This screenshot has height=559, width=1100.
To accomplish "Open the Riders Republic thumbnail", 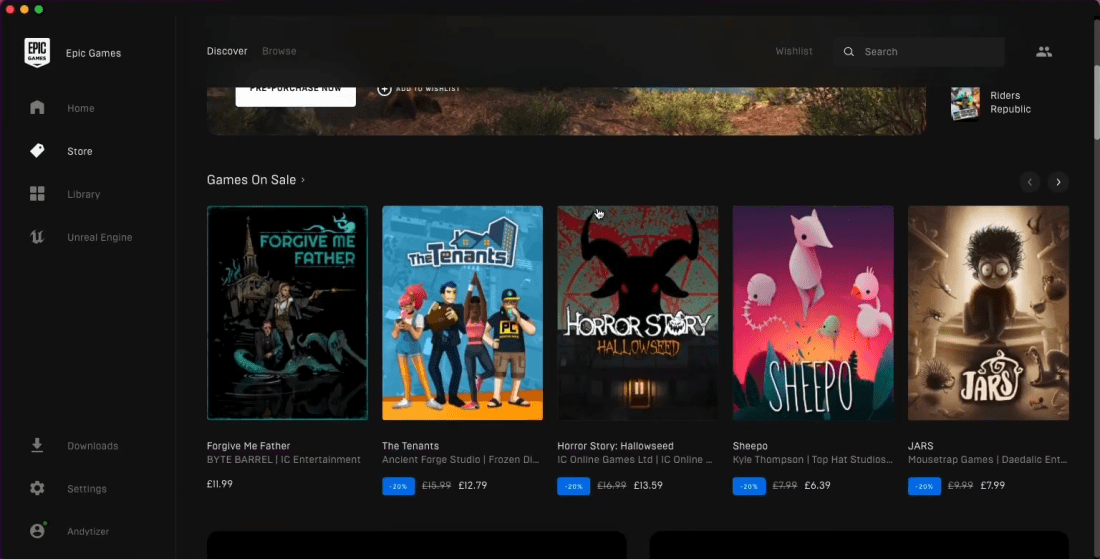I will coord(965,103).
